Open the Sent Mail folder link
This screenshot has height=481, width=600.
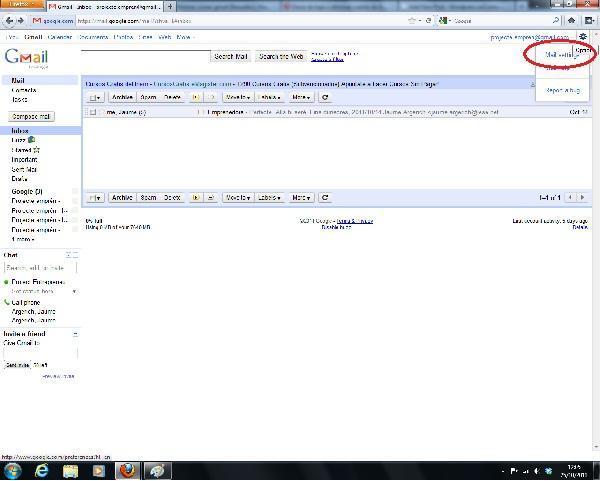(26, 170)
